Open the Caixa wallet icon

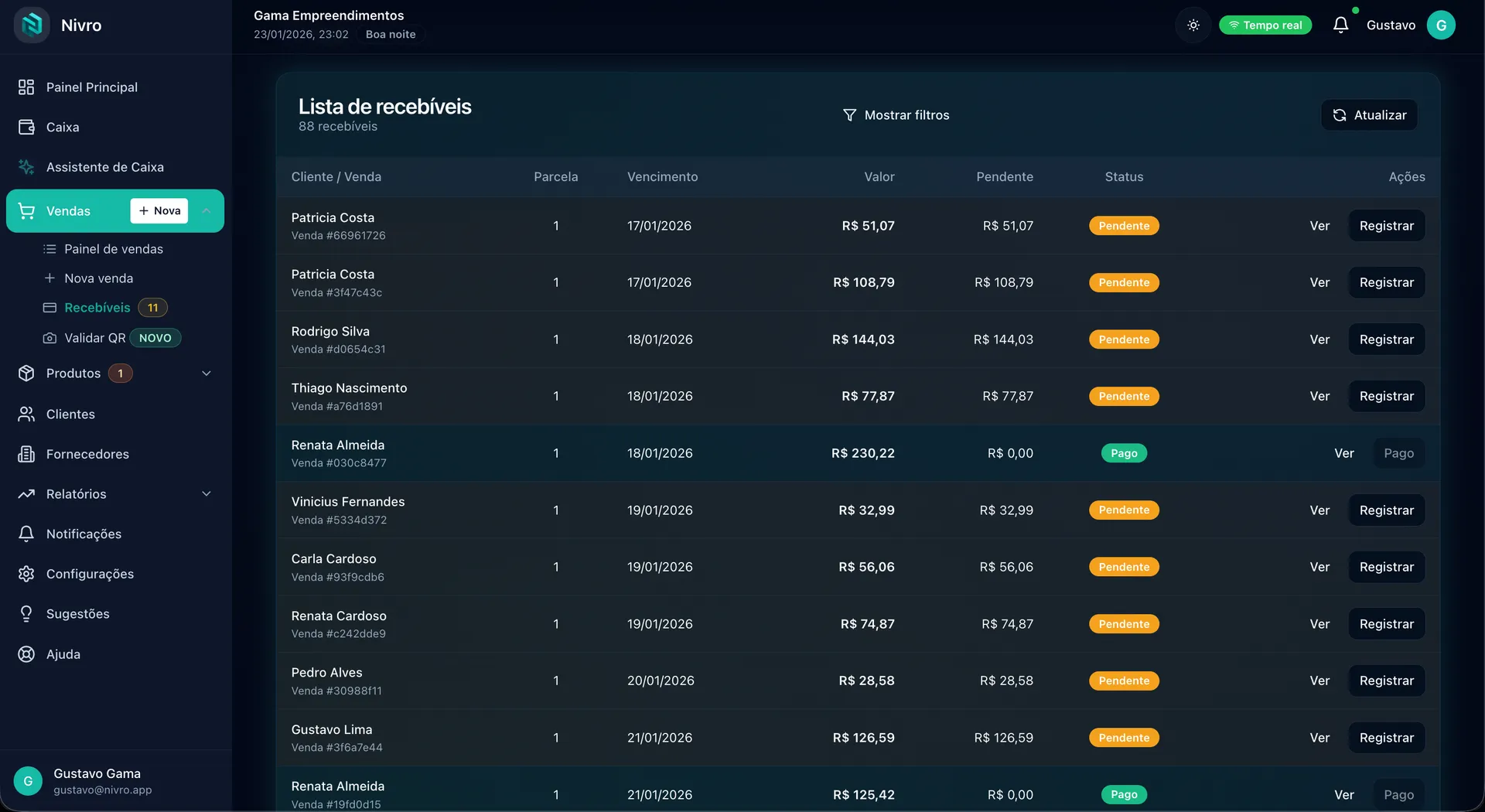coord(26,127)
